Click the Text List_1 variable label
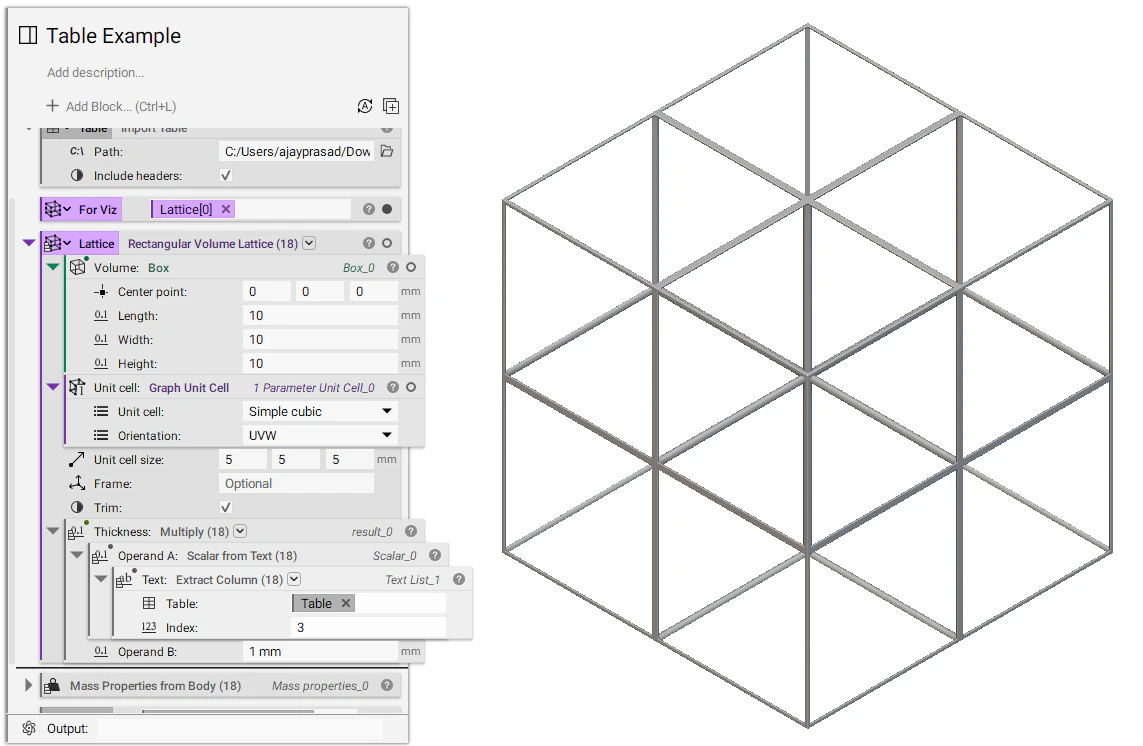This screenshot has width=1143, height=746. tap(413, 580)
